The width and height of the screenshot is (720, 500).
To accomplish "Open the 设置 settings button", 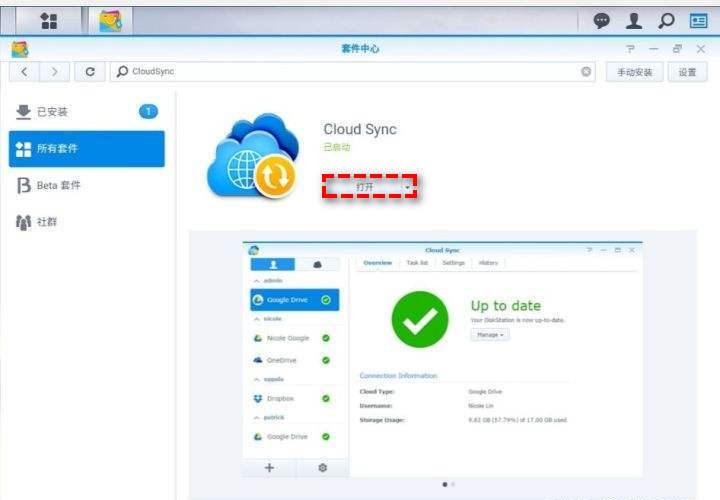I will point(687,72).
